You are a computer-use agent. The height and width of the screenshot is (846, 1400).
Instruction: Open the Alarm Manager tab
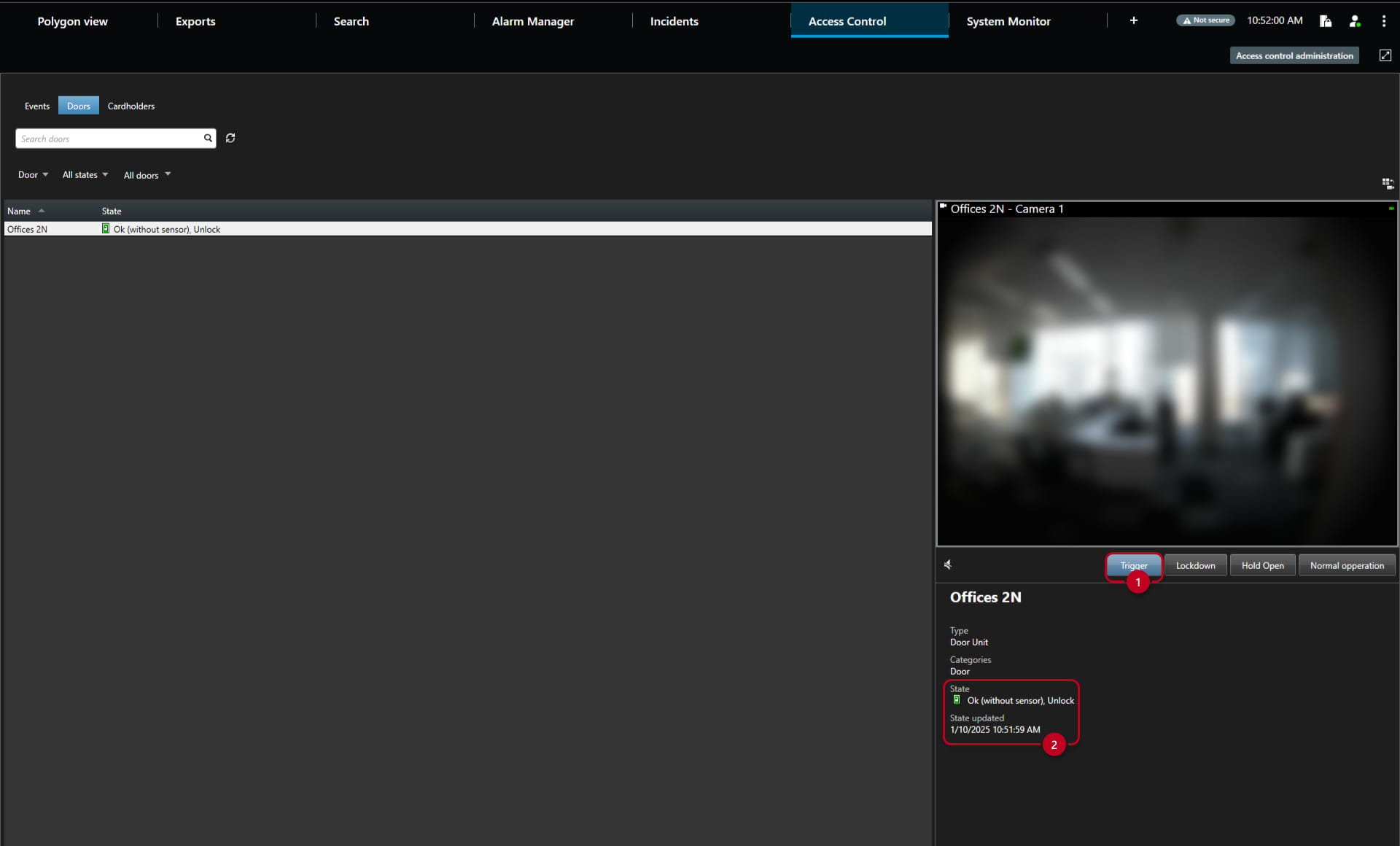pos(533,21)
